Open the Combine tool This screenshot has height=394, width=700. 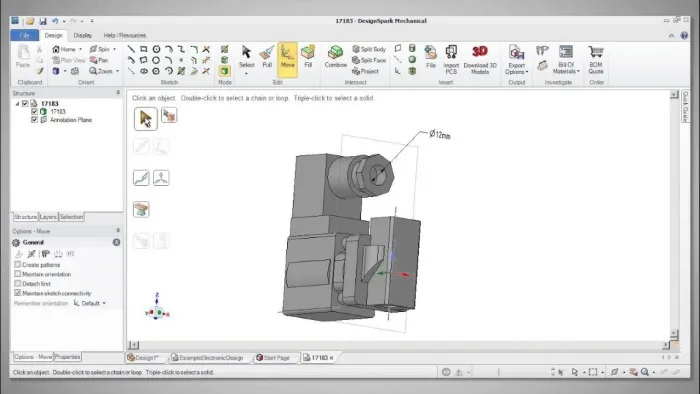(x=336, y=57)
